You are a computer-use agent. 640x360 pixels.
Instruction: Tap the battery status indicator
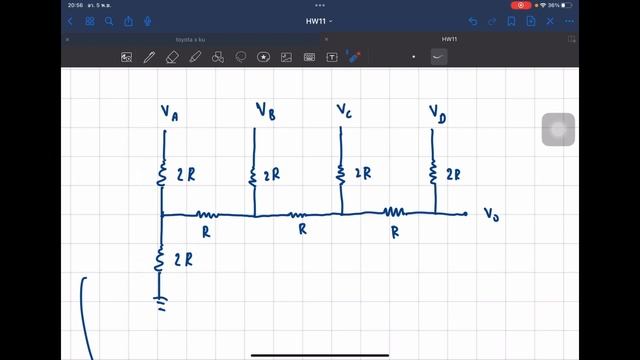tap(567, 5)
